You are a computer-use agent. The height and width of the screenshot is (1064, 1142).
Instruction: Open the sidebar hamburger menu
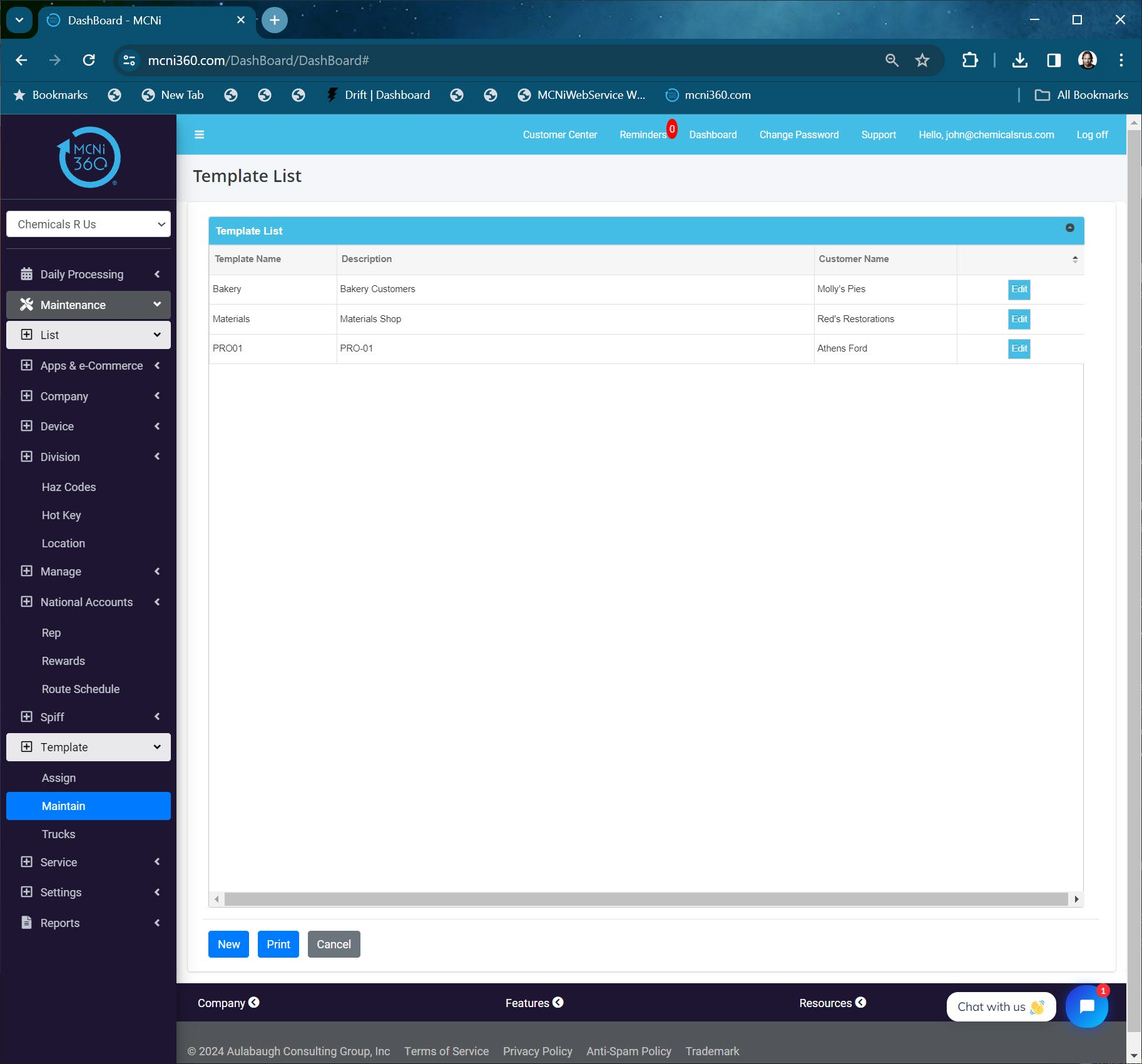199,134
